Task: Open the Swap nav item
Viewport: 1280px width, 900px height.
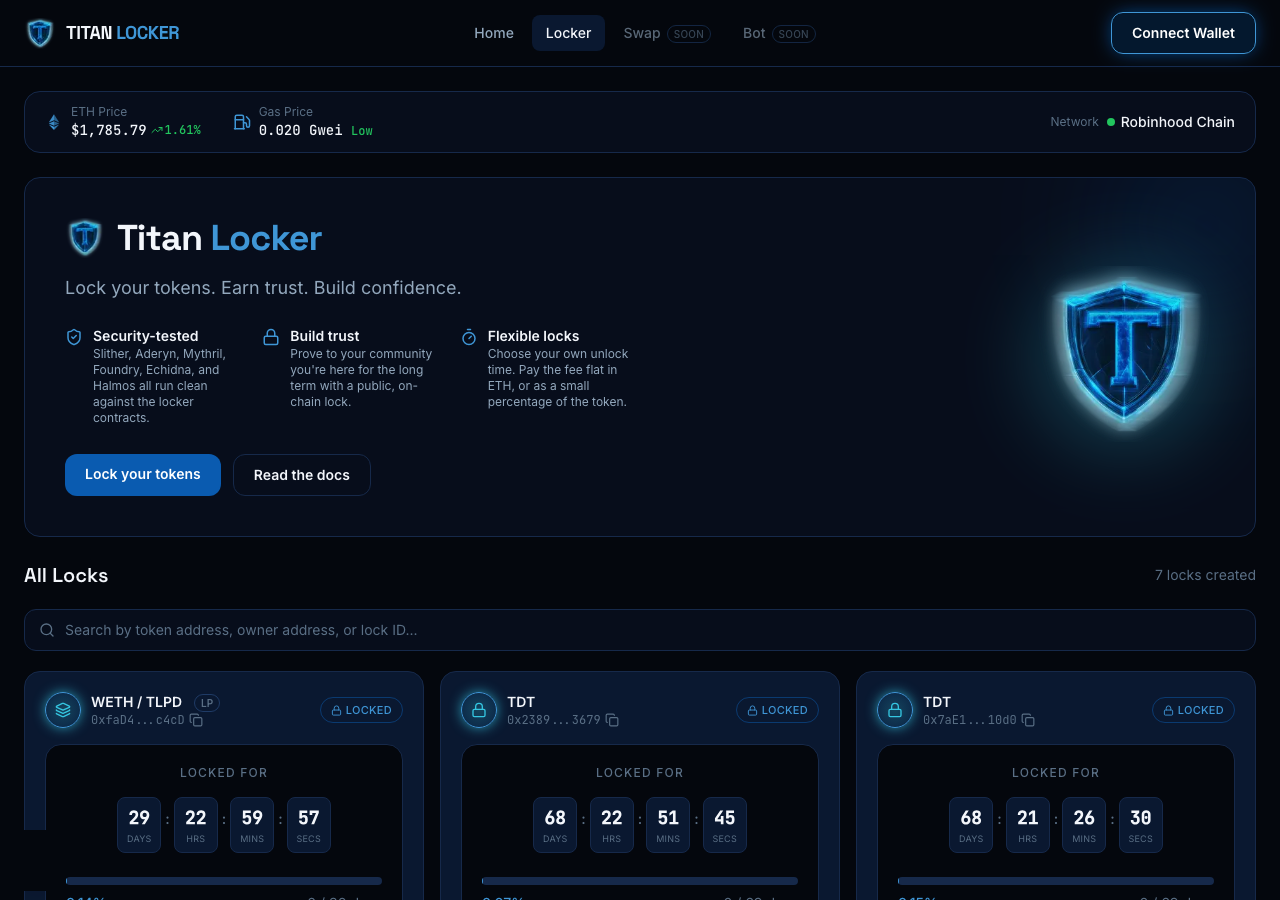Action: click(x=666, y=33)
